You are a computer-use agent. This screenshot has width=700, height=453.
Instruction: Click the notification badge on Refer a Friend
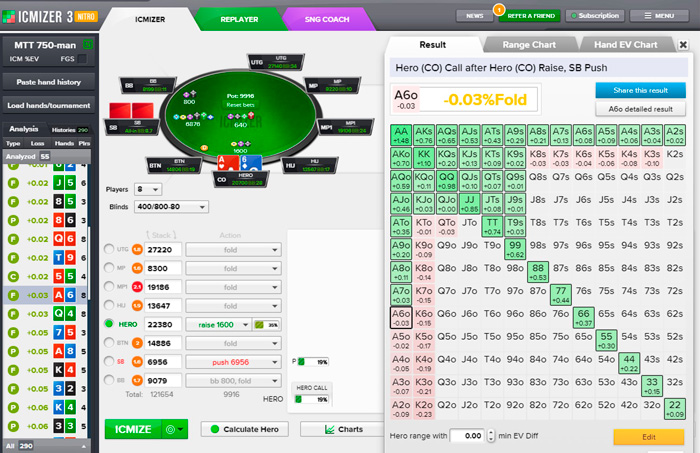click(x=499, y=9)
